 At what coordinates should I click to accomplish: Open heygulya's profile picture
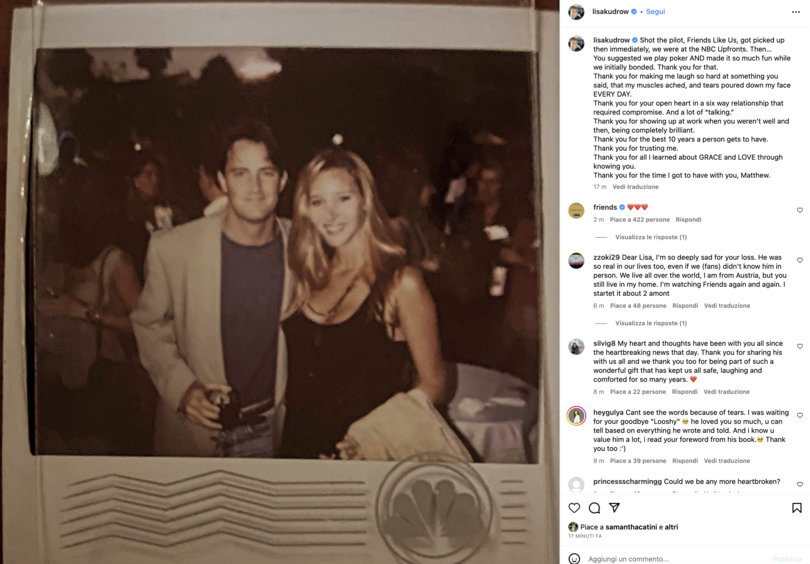576,416
